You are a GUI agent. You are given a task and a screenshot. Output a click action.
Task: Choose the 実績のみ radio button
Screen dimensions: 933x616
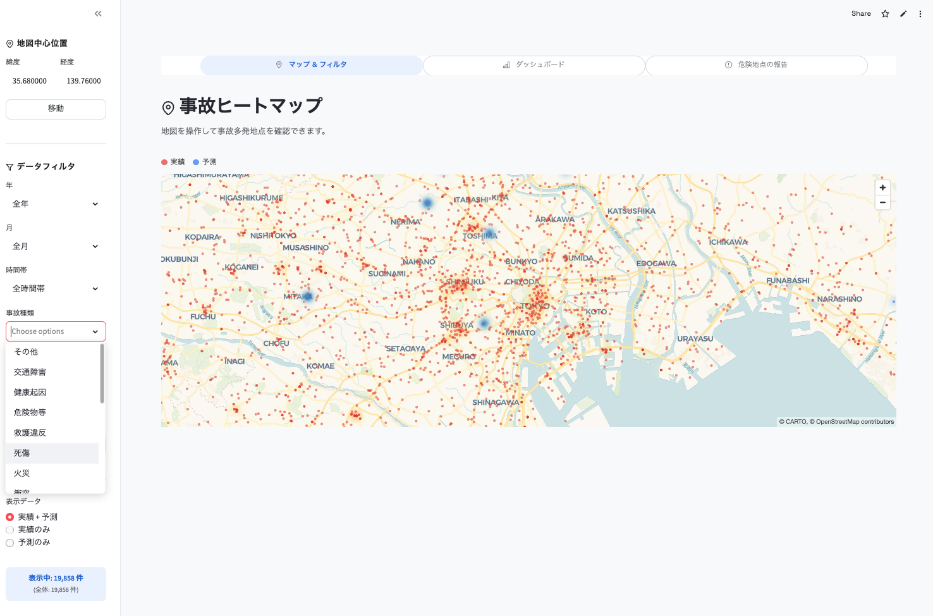click(x=10, y=529)
